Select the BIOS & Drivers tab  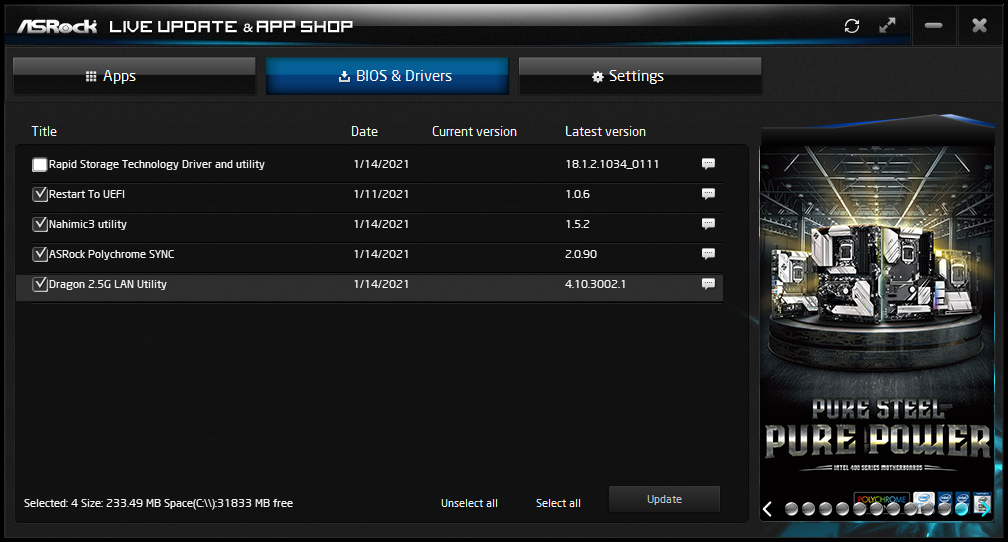(387, 76)
